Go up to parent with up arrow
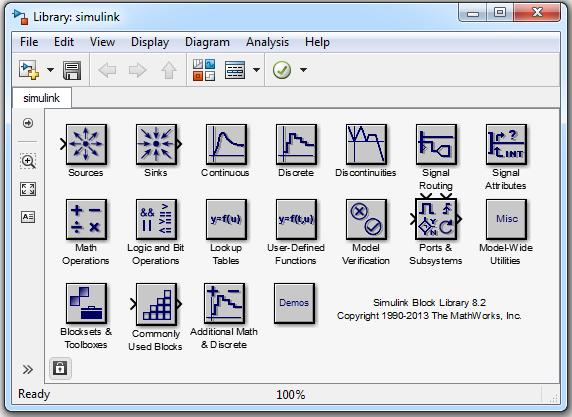572x417 pixels. click(x=169, y=70)
